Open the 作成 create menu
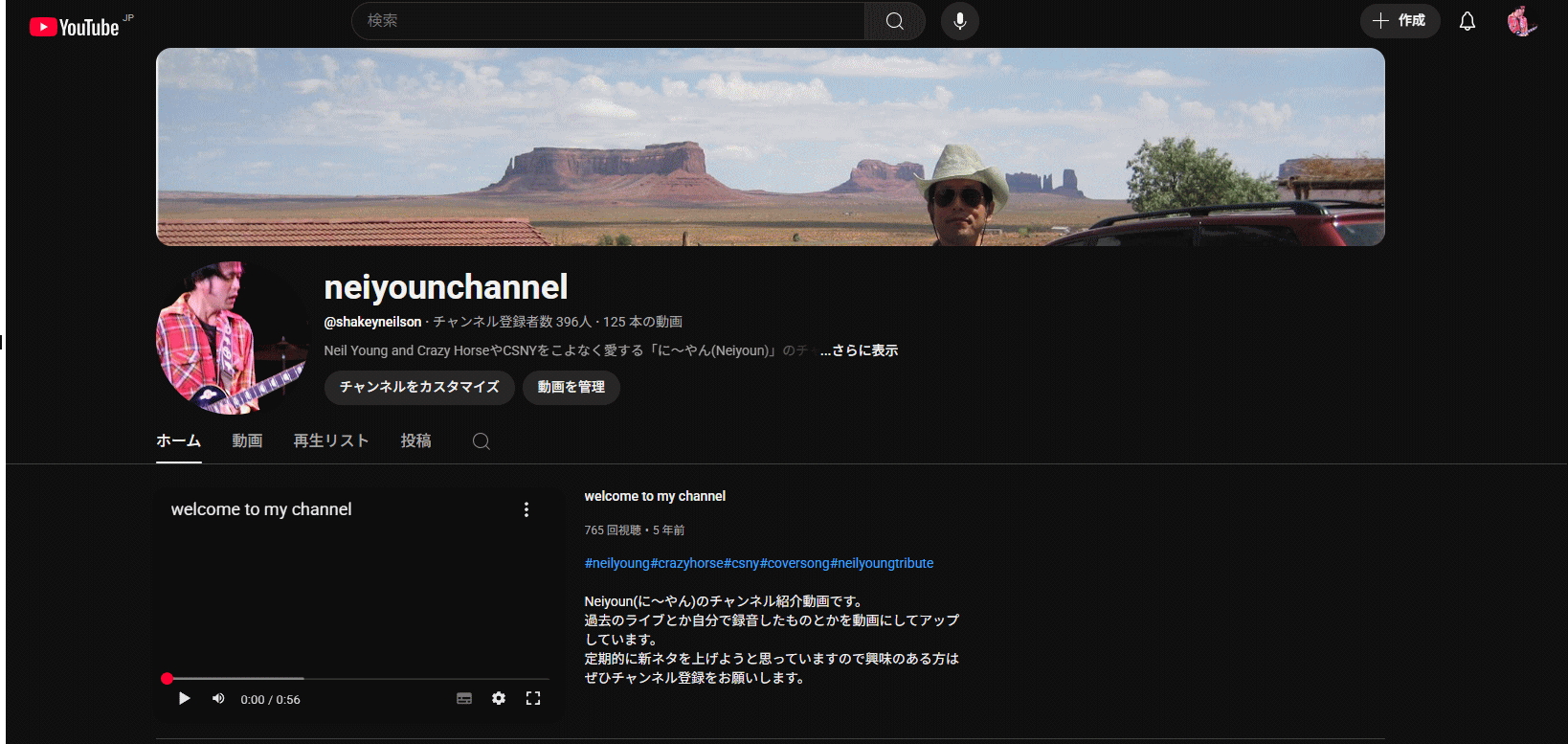The width and height of the screenshot is (1568, 744). [1400, 21]
